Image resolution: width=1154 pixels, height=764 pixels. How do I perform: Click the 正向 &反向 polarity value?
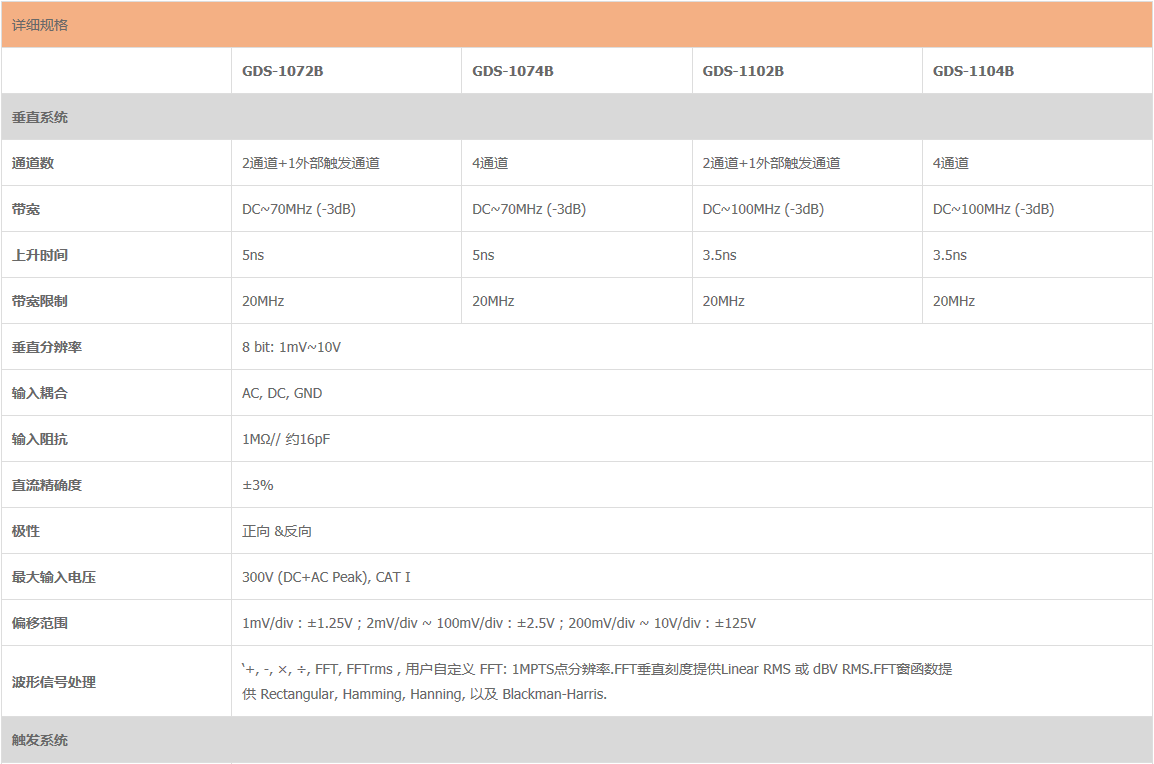point(277,531)
